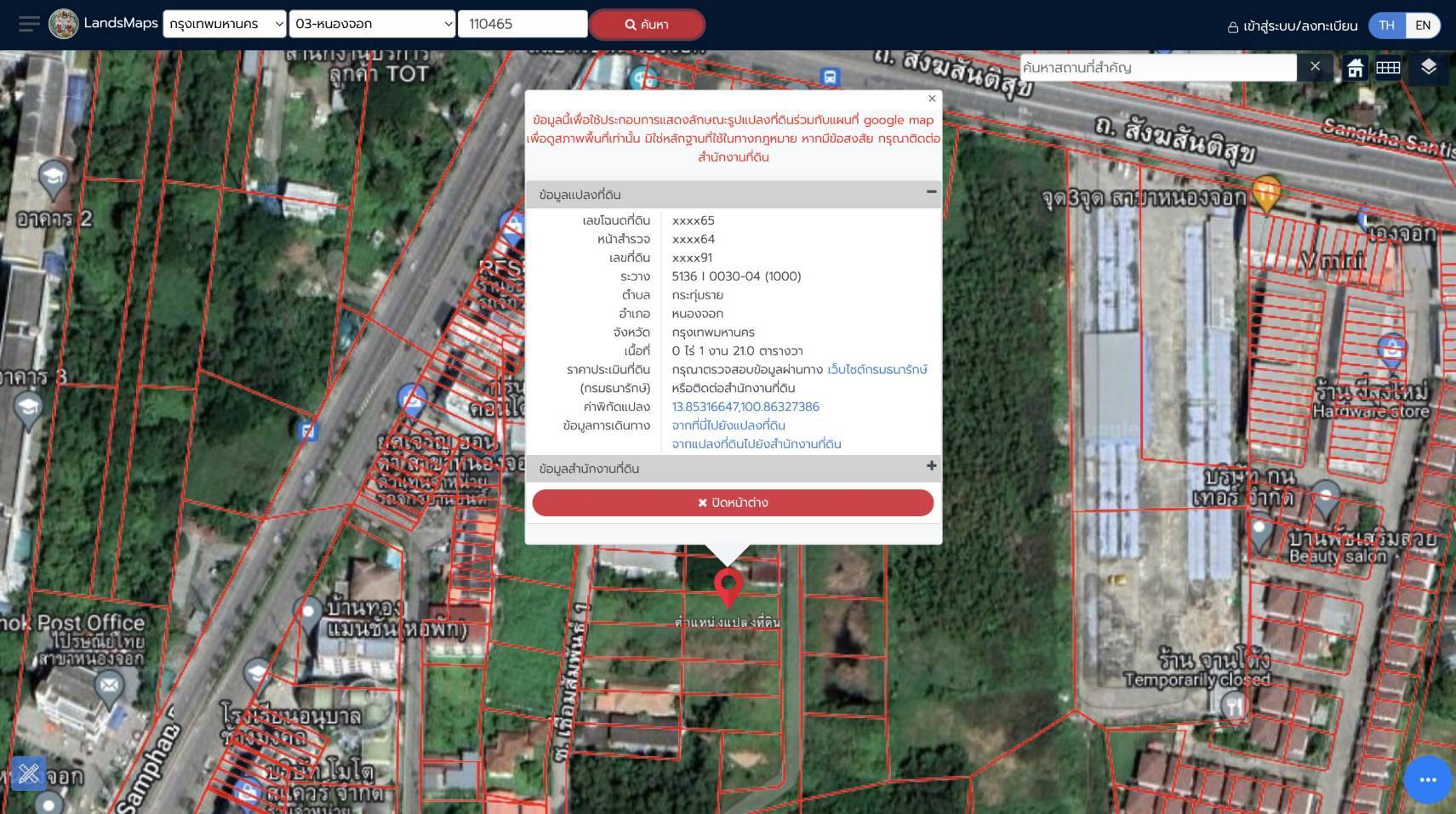
Task: Click the school marker near โรงเรียนอนุบาล
Action: click(x=257, y=675)
